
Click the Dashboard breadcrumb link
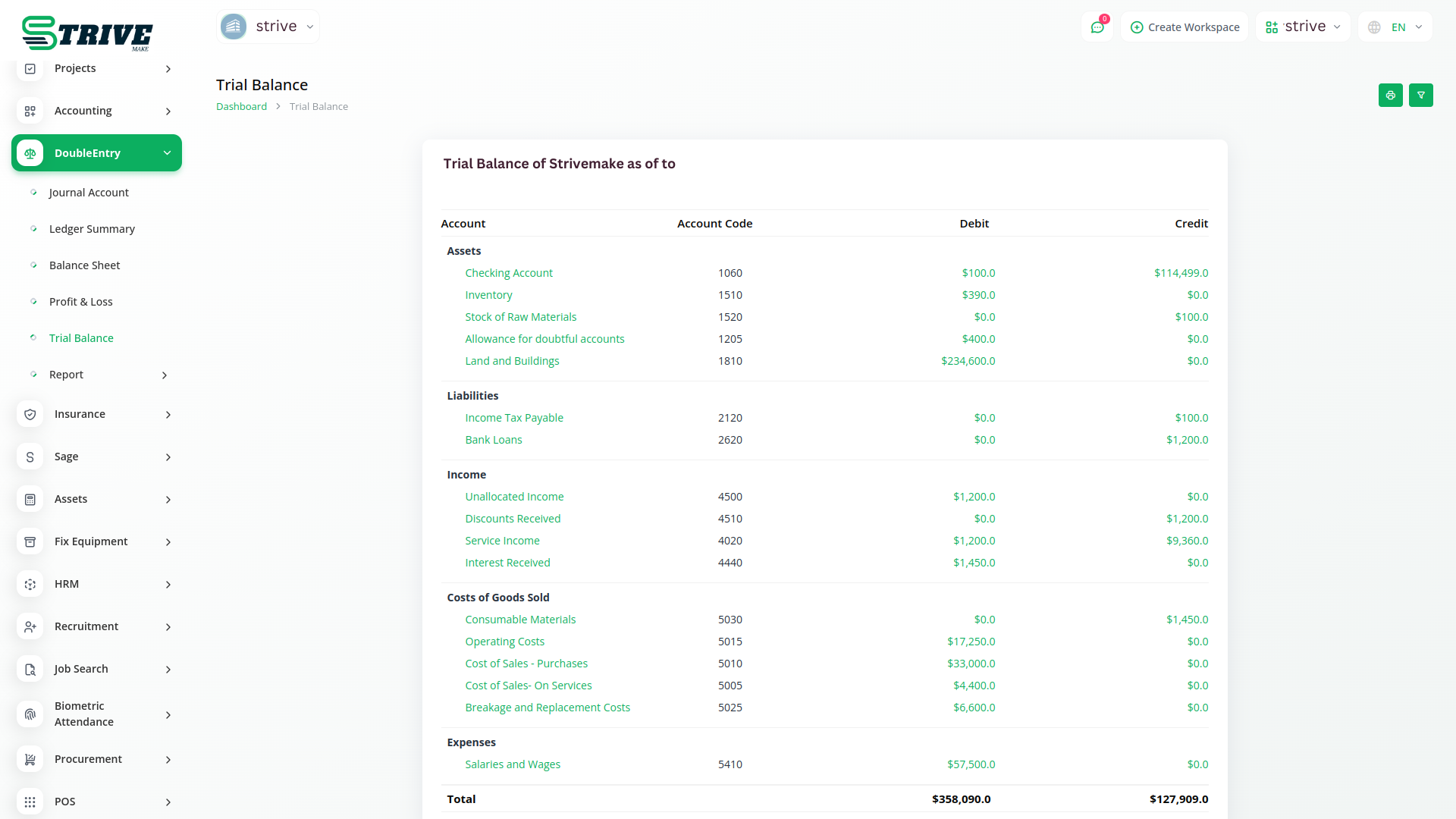click(241, 107)
